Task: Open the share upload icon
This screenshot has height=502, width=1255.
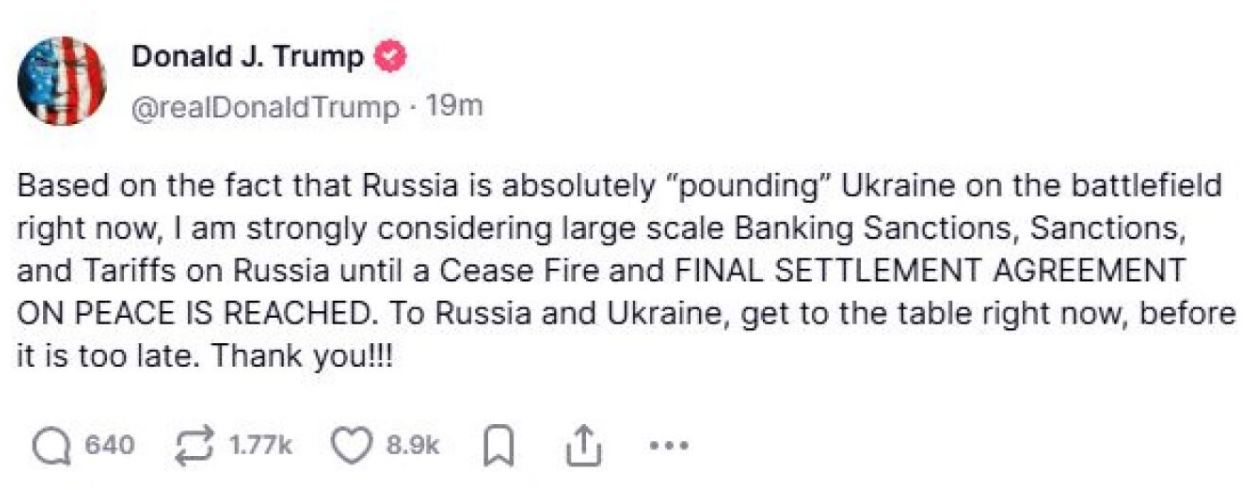Action: pos(582,446)
